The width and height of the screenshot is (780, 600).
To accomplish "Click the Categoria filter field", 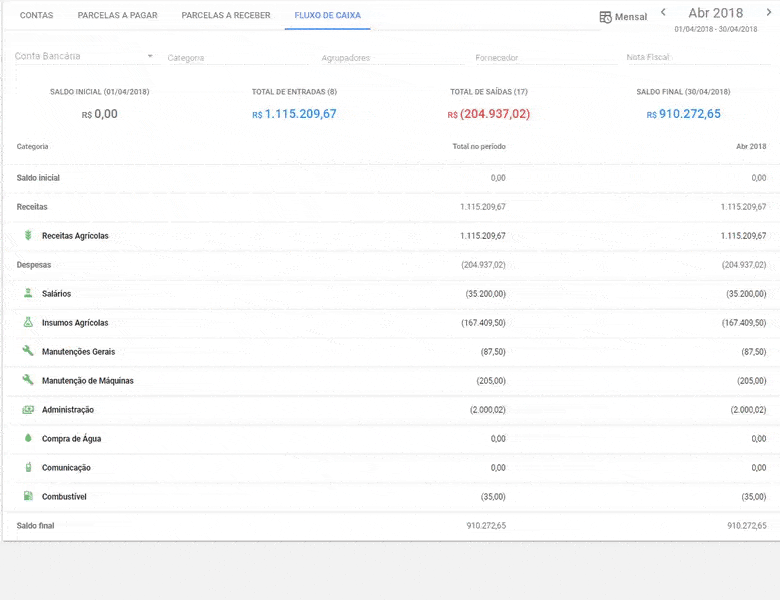I will coord(237,58).
